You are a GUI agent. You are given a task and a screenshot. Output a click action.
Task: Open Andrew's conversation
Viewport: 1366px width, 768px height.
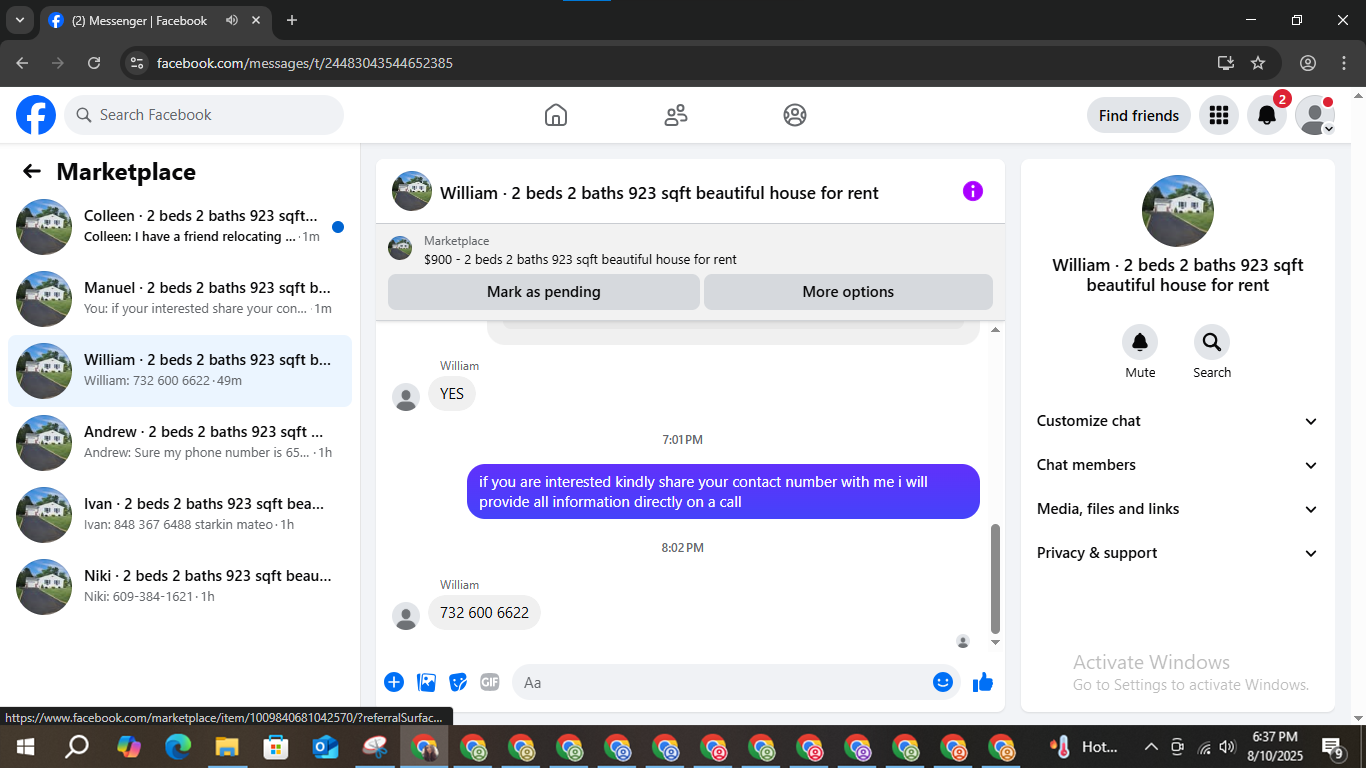pos(180,443)
